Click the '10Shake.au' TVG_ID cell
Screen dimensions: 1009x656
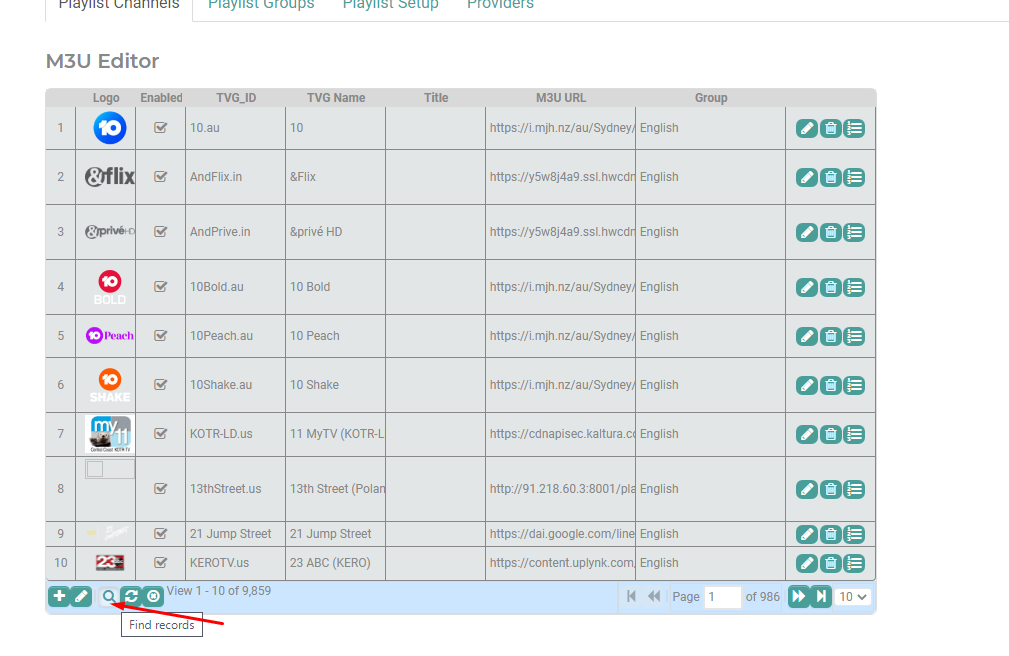[x=236, y=384]
